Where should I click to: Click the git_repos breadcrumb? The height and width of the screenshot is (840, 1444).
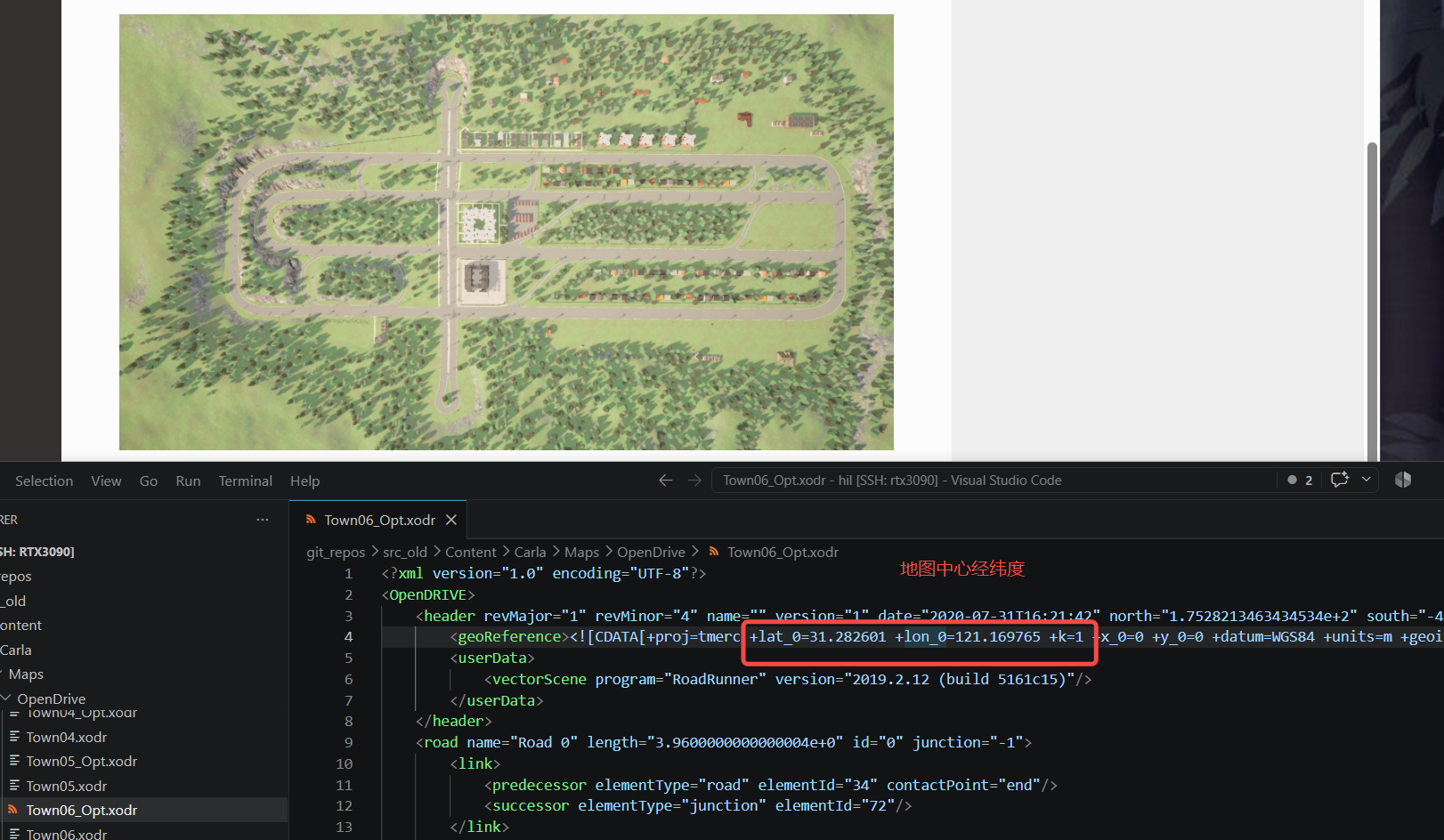coord(336,552)
